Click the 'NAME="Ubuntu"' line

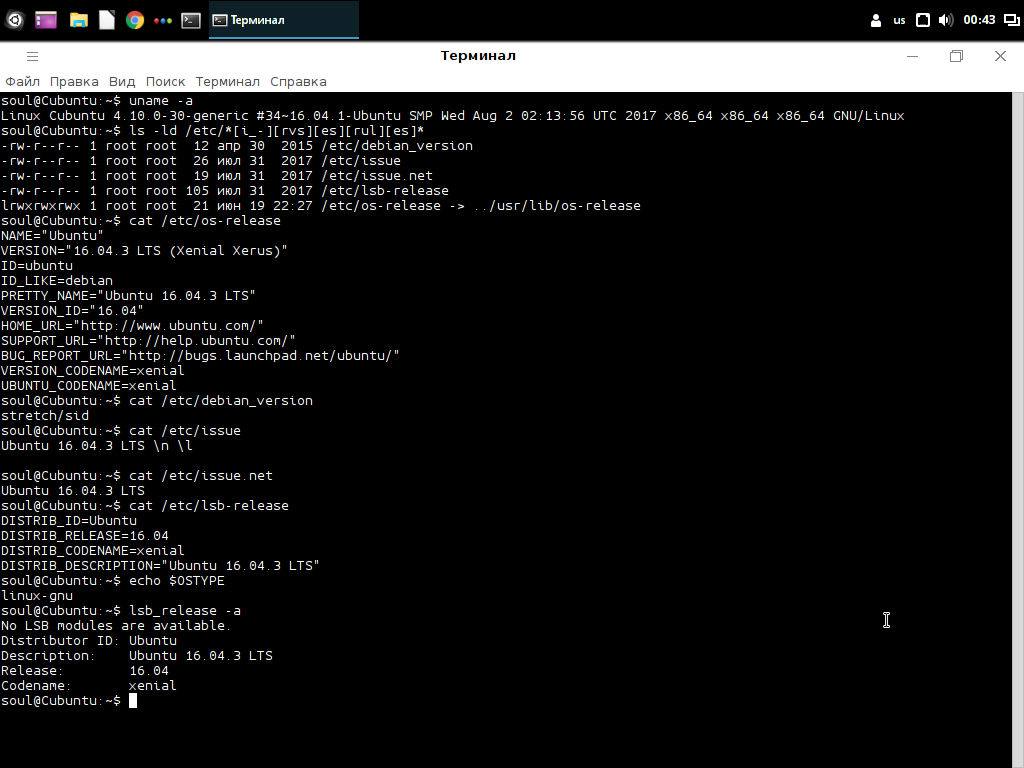pos(52,236)
